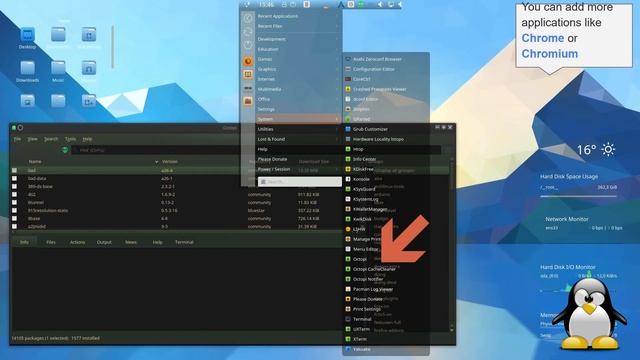640x360 pixels.
Task: Expand the Multimedia category
Action: tap(298, 89)
